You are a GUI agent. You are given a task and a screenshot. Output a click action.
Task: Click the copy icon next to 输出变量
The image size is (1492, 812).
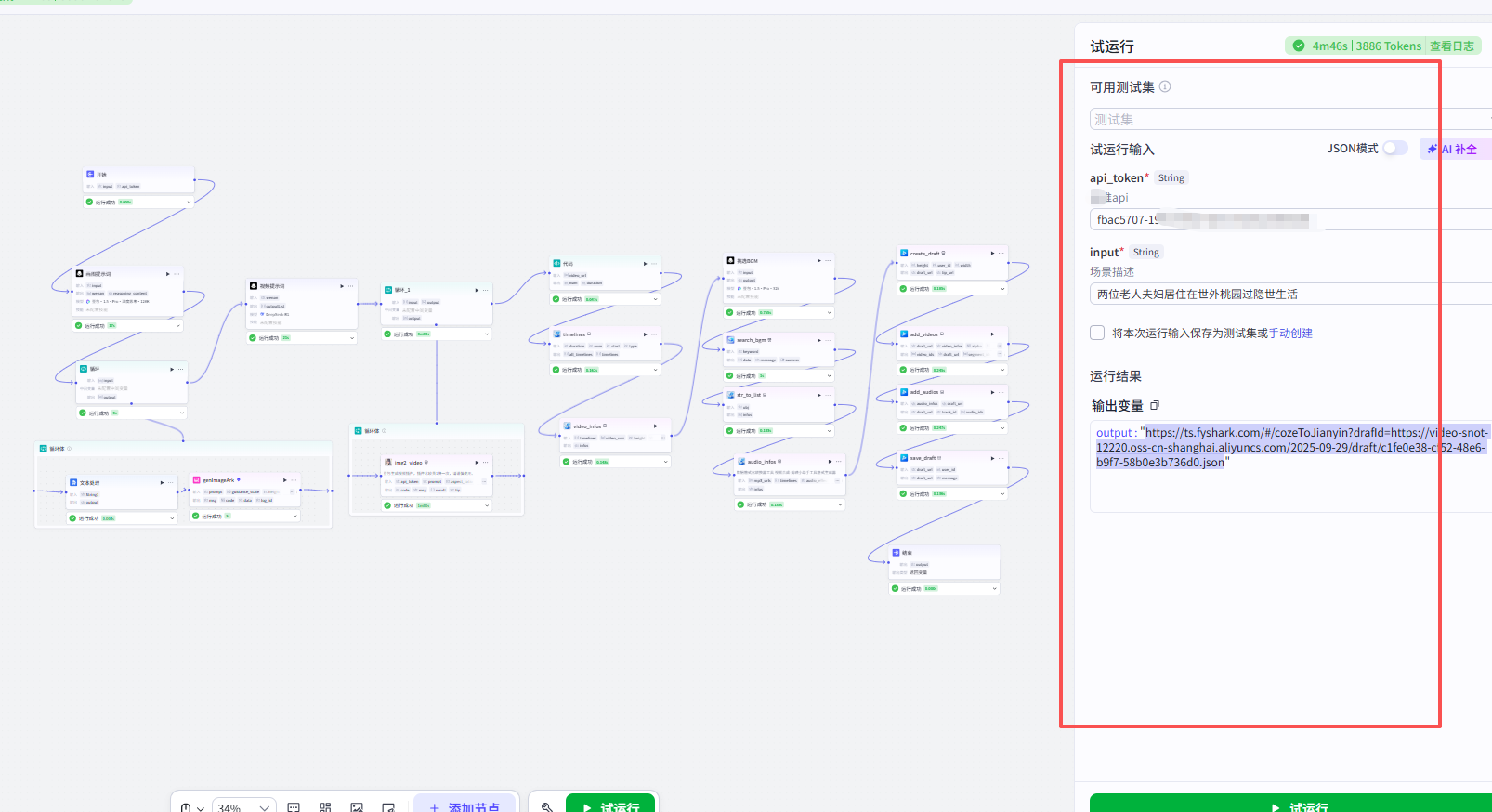tap(1155, 405)
